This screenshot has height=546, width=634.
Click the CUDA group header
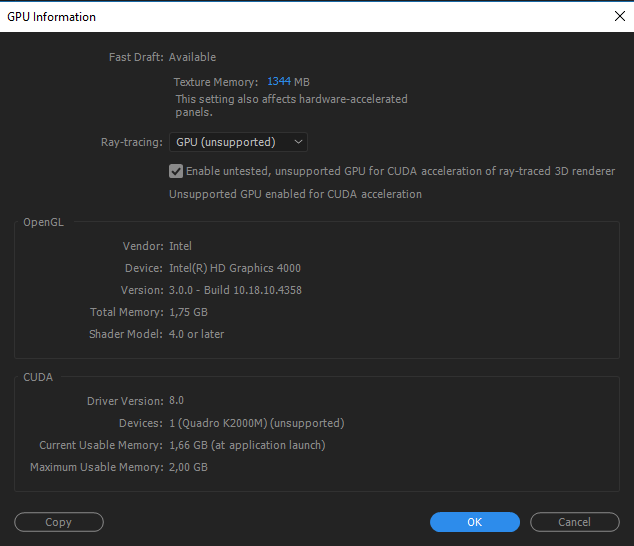click(x=38, y=377)
